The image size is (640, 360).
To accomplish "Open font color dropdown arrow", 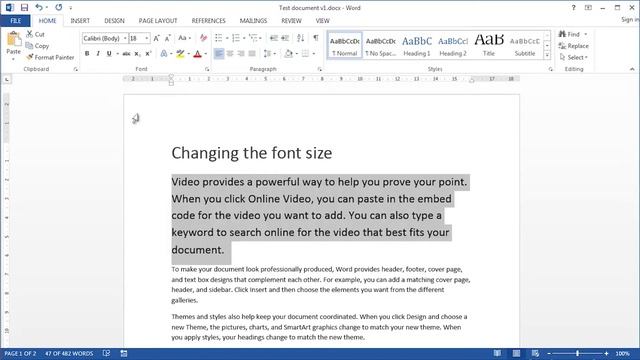I will pyautogui.click(x=205, y=54).
